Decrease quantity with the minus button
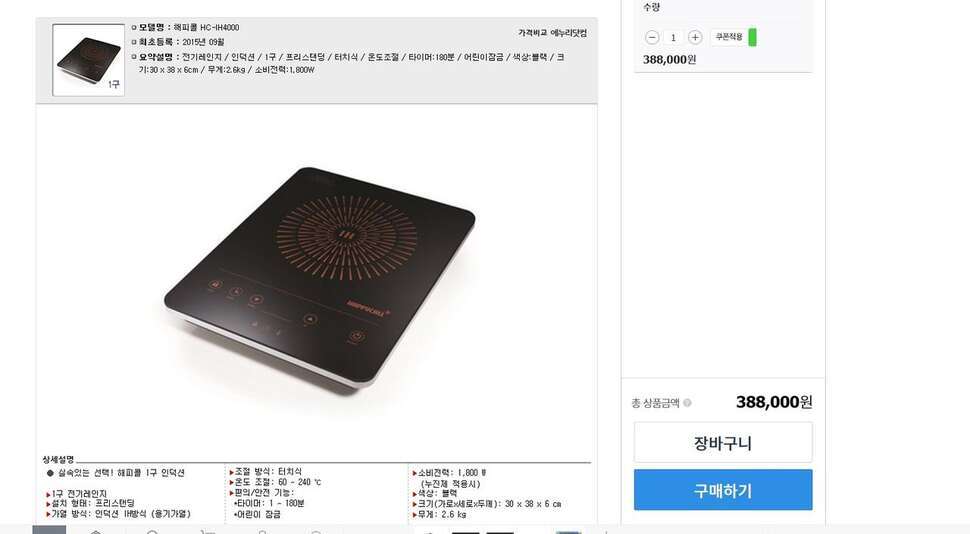This screenshot has width=970, height=534. click(651, 37)
